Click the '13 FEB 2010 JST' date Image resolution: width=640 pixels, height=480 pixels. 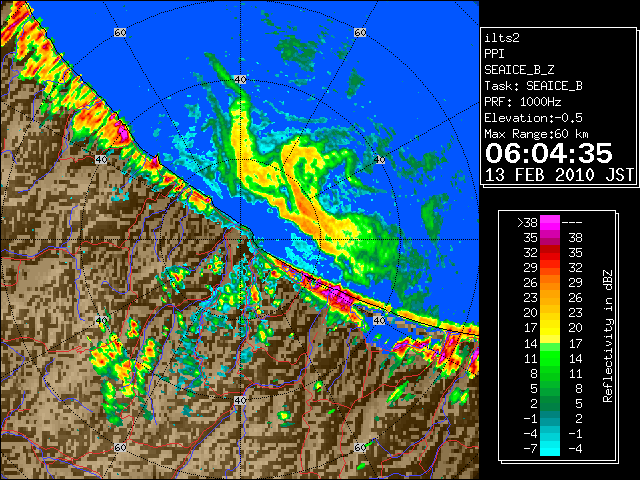[559, 175]
